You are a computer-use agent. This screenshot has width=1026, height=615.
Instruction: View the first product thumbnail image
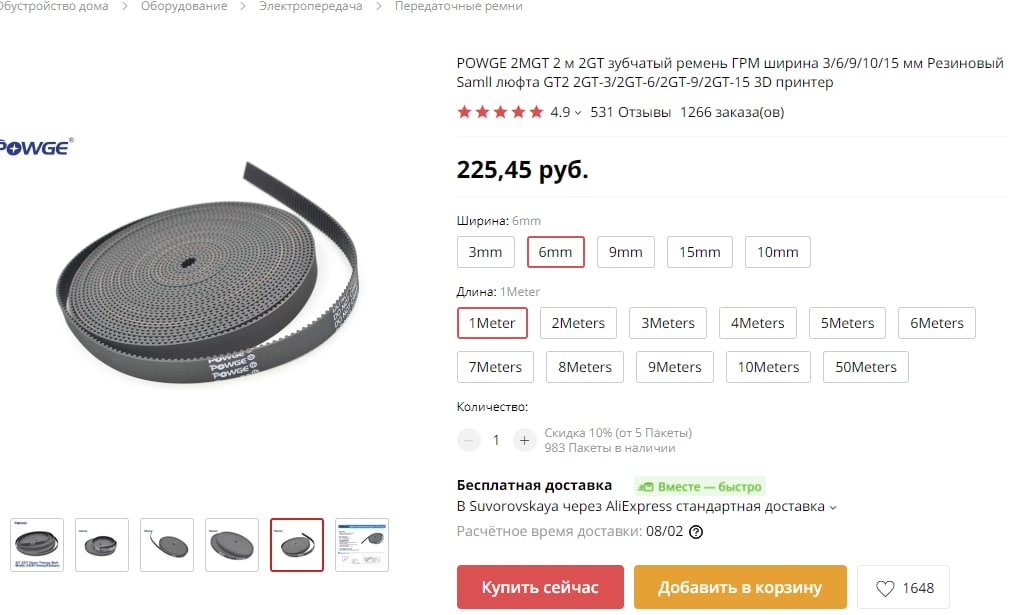point(37,545)
